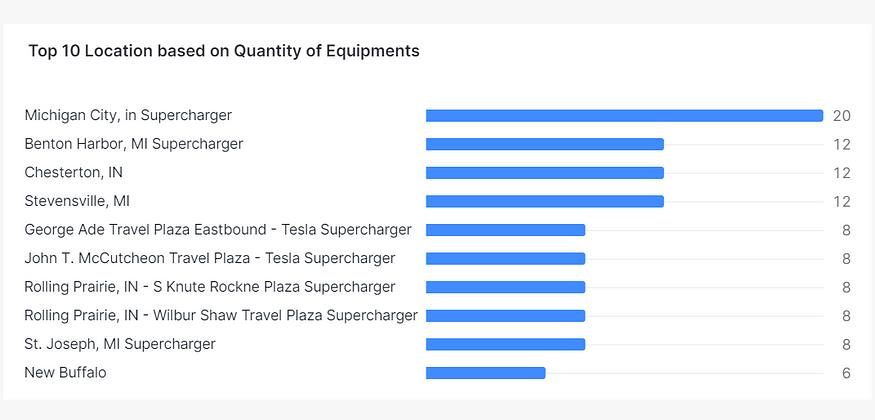
Task: Select the St. Joseph, MI Supercharger bar
Action: click(x=505, y=345)
